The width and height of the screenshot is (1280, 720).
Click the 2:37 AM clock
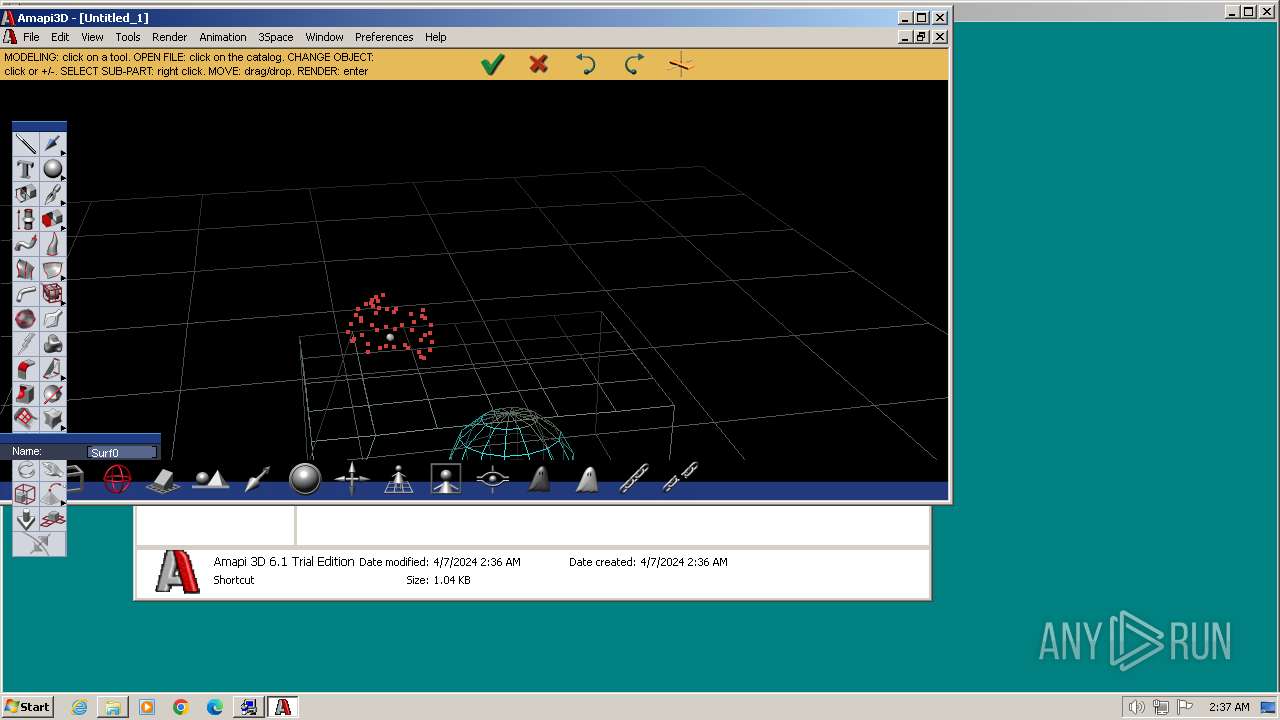(x=1229, y=707)
